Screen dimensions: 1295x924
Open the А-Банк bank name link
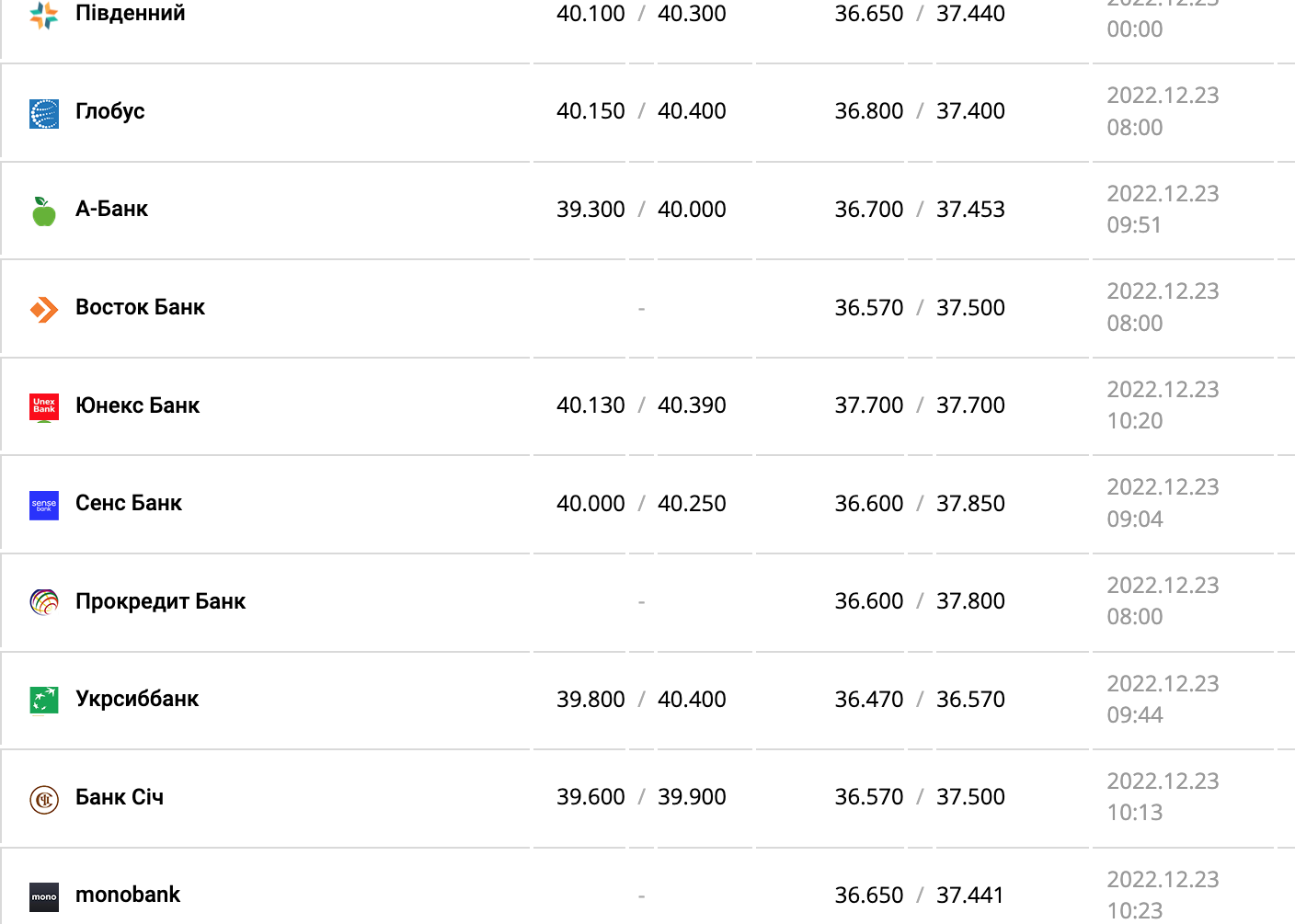click(111, 210)
